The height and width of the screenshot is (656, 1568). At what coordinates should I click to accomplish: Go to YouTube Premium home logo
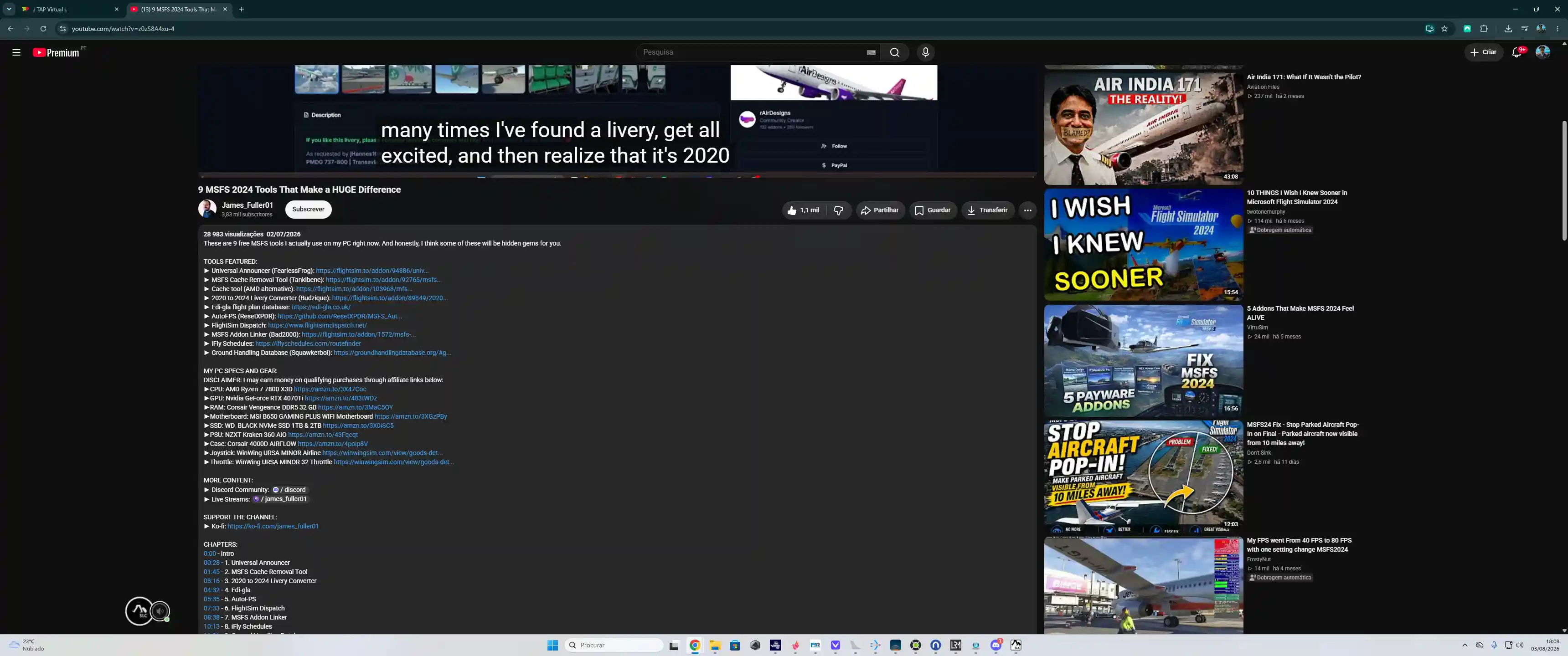pos(57,52)
